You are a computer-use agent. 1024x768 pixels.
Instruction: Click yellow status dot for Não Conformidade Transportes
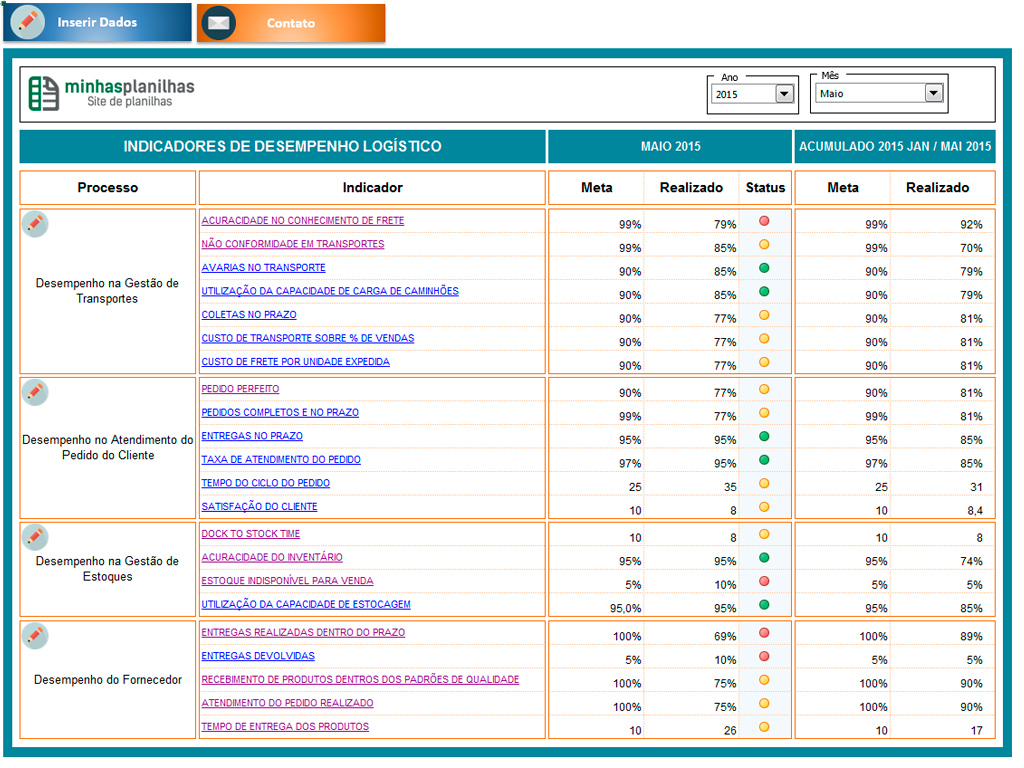click(764, 244)
